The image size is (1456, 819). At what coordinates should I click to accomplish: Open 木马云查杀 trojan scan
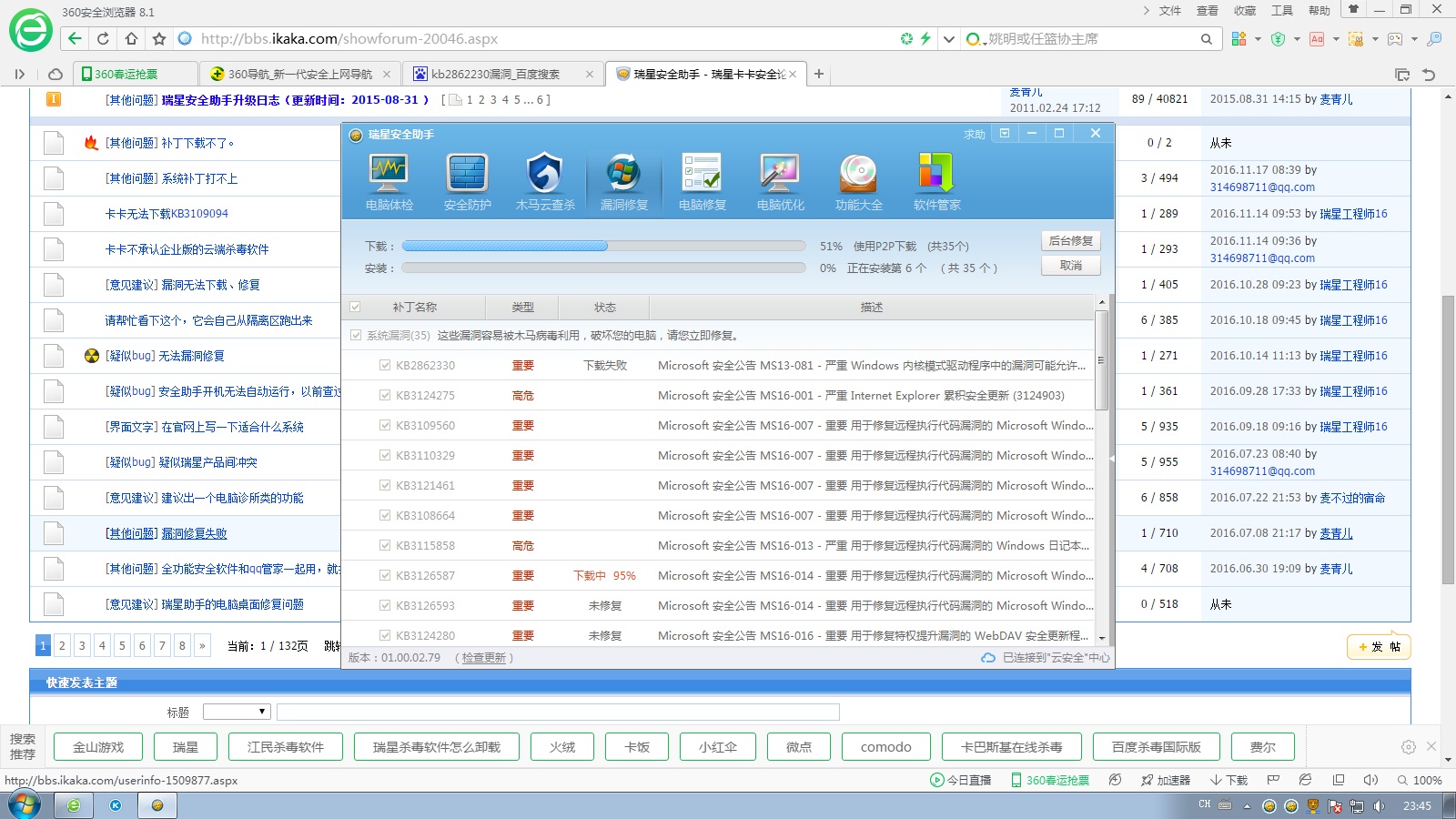coord(545,181)
